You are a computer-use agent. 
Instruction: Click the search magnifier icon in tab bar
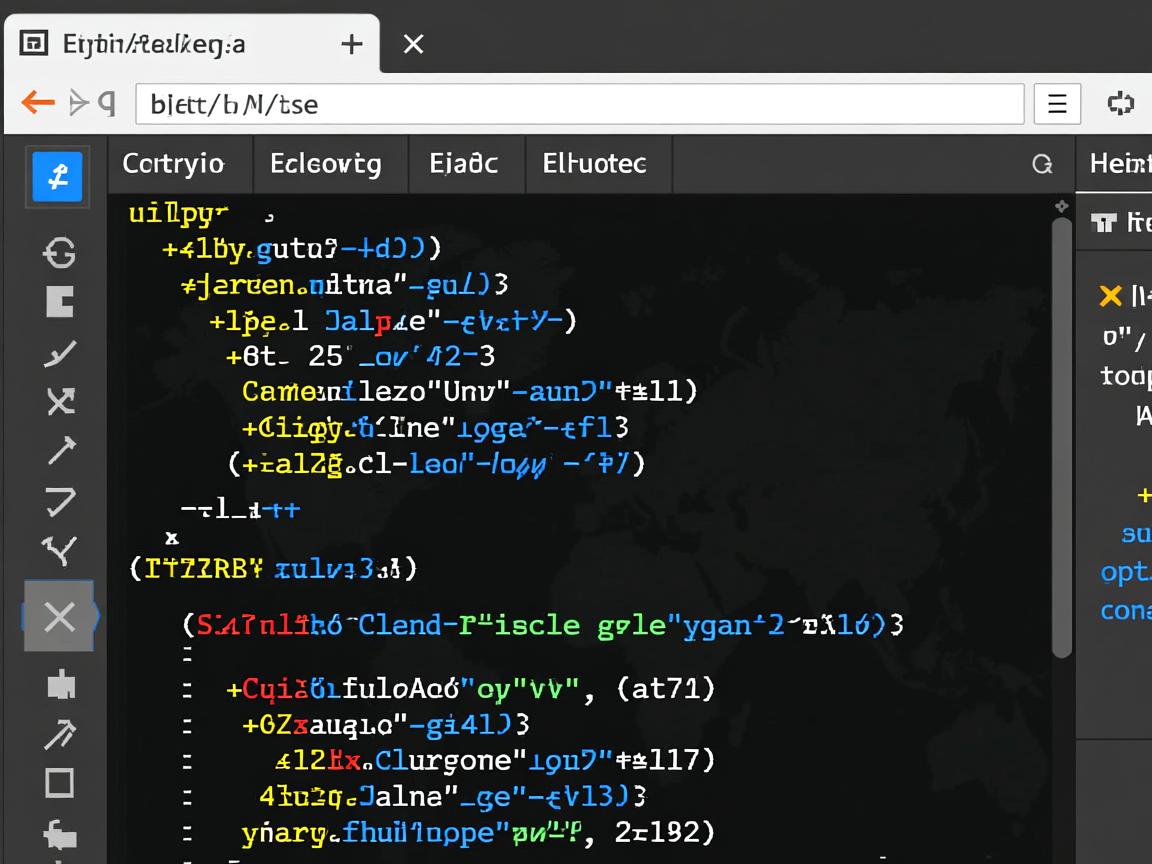click(x=1042, y=164)
